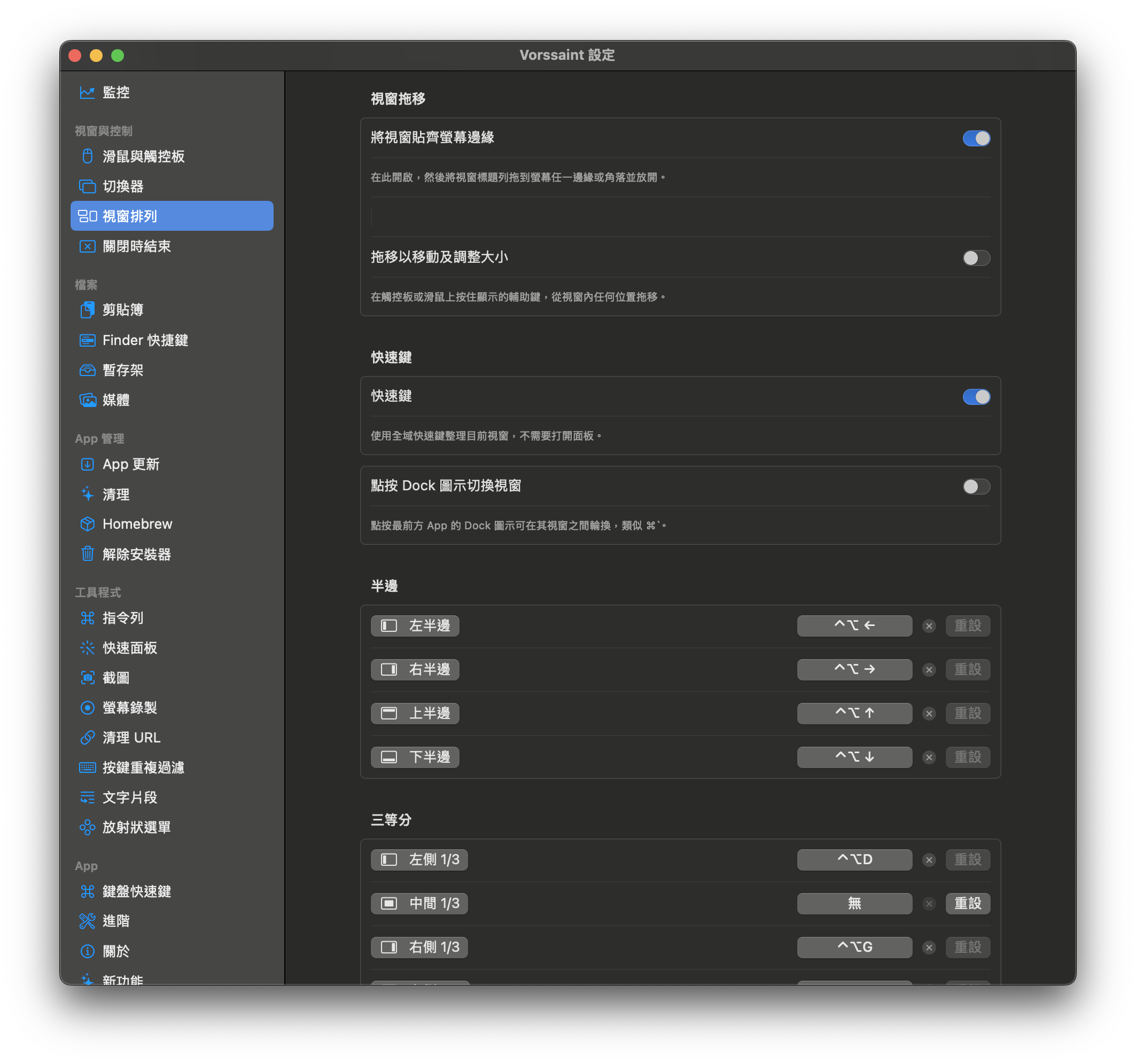The width and height of the screenshot is (1136, 1064).
Task: Open the 螢幕錄製 record icon
Action: click(87, 708)
